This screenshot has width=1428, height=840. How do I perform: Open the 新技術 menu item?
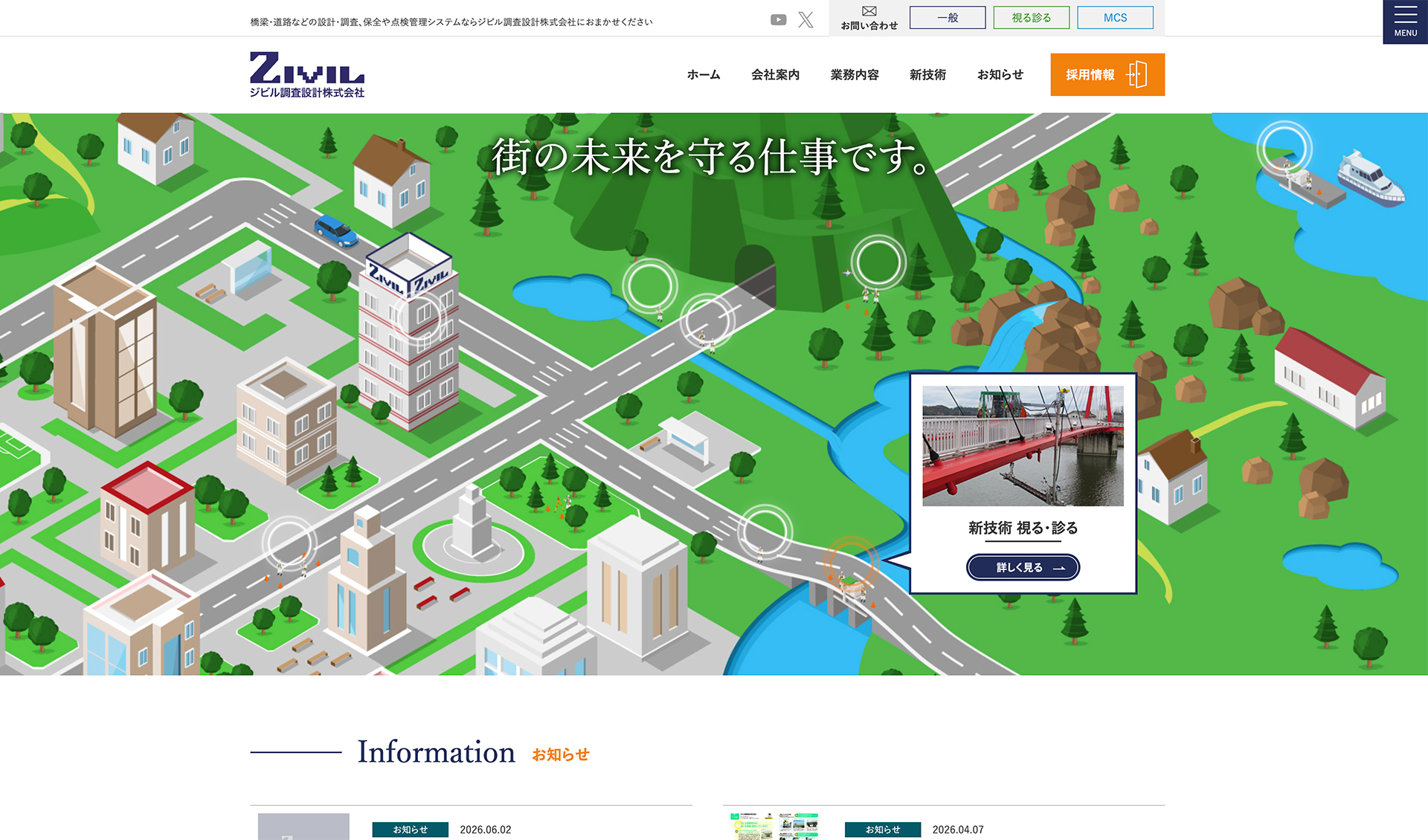point(927,74)
